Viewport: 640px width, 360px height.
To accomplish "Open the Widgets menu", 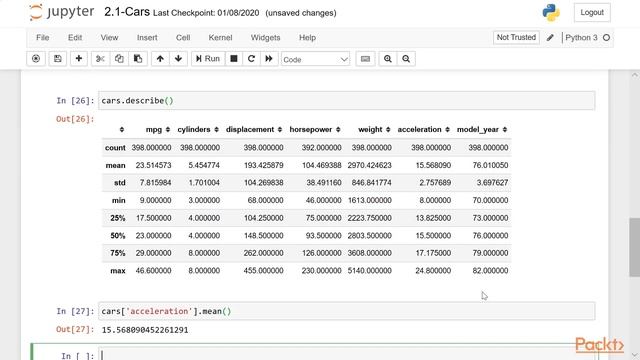I will [265, 38].
